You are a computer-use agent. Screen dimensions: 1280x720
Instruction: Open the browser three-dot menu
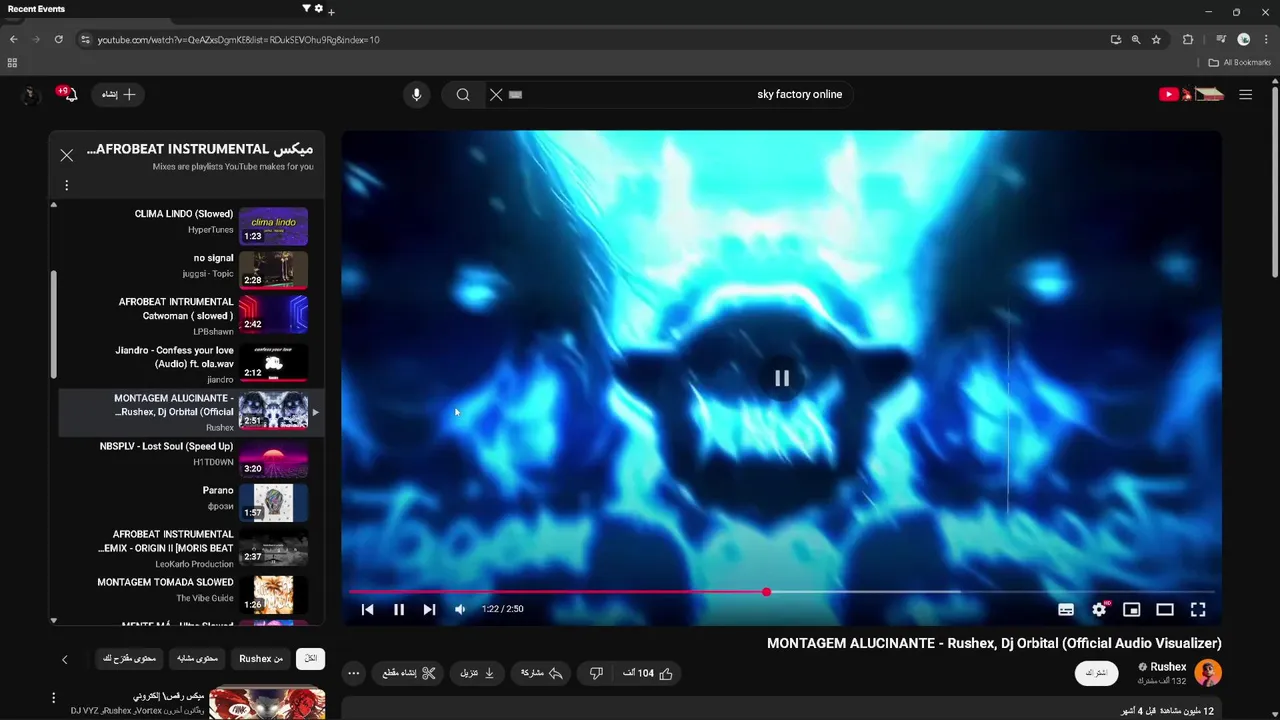tap(1266, 40)
